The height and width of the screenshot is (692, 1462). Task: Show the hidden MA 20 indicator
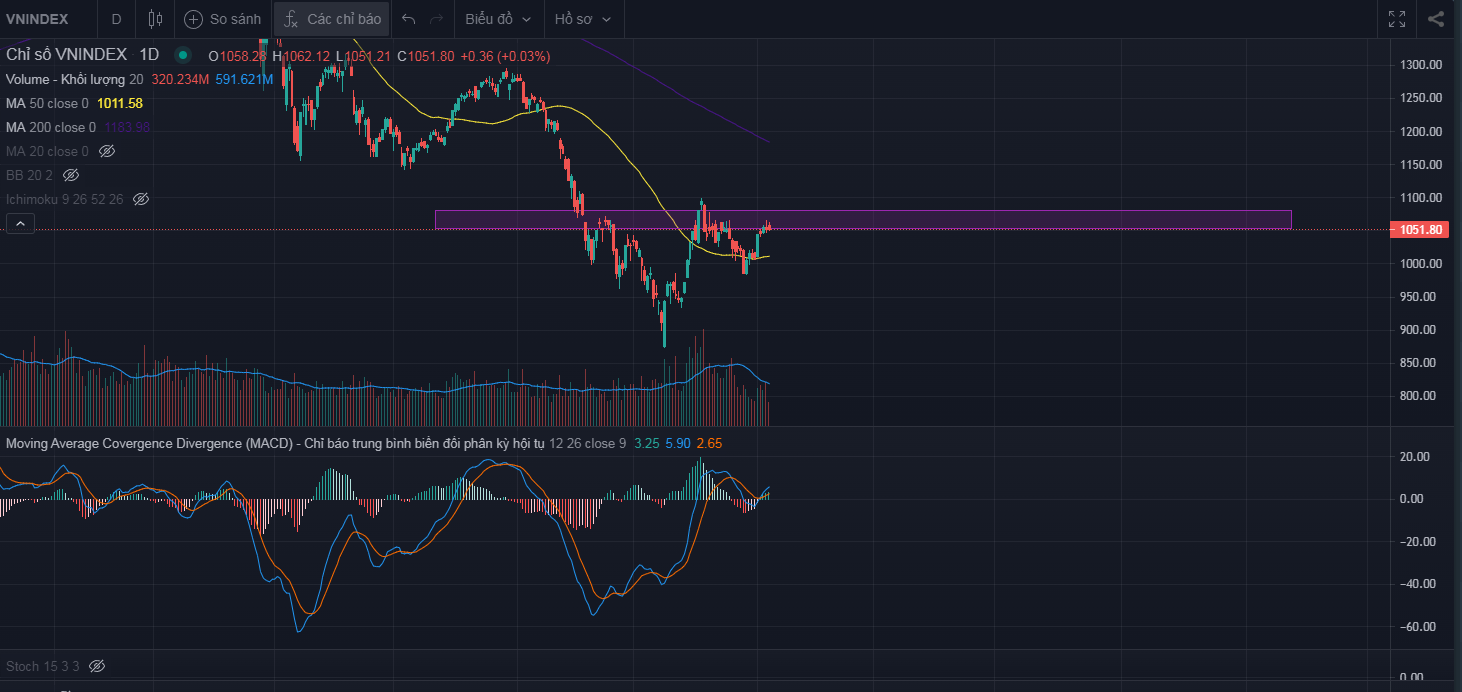pos(107,151)
